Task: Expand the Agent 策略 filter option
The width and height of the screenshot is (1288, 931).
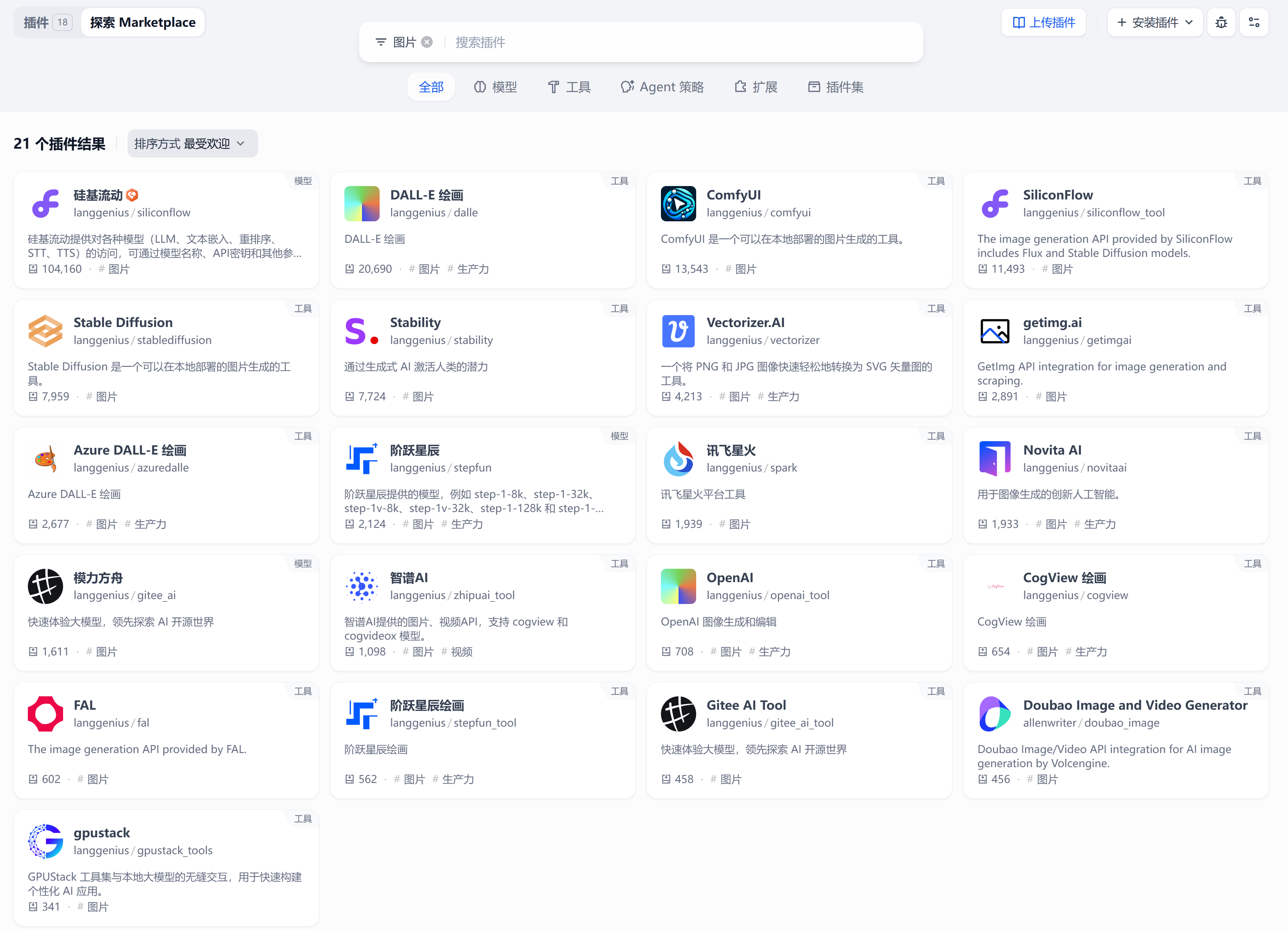Action: pyautogui.click(x=662, y=87)
